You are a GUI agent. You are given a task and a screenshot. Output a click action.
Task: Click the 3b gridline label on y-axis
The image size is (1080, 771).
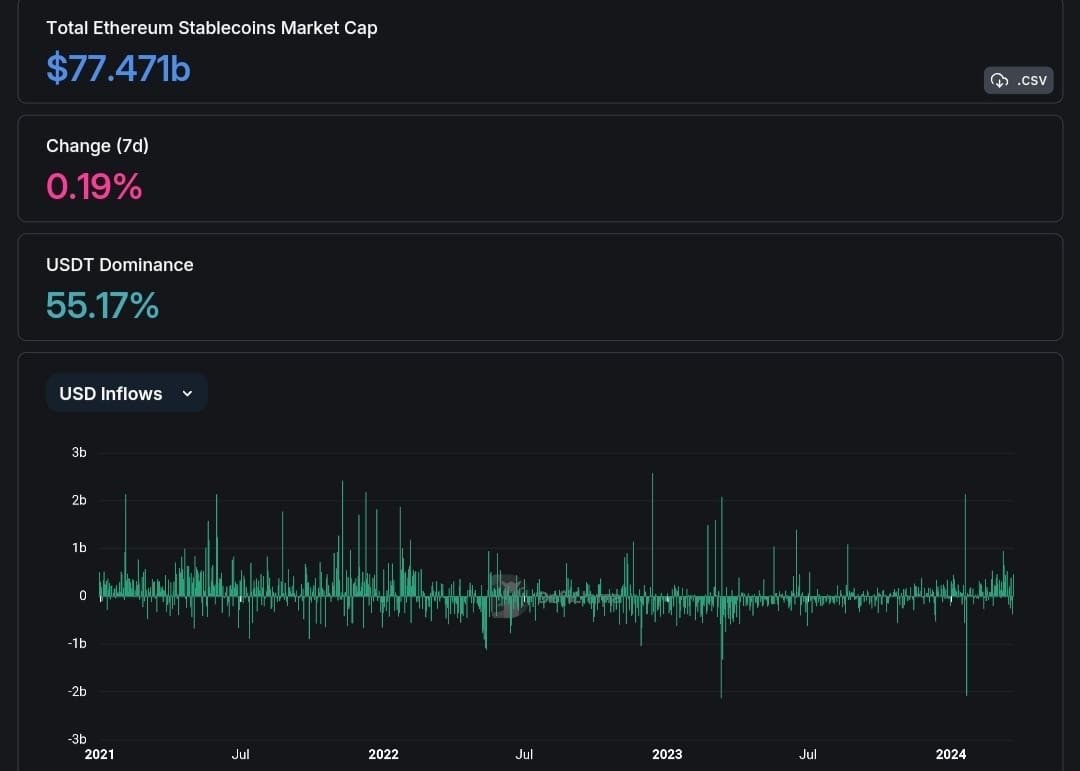[x=78, y=452]
